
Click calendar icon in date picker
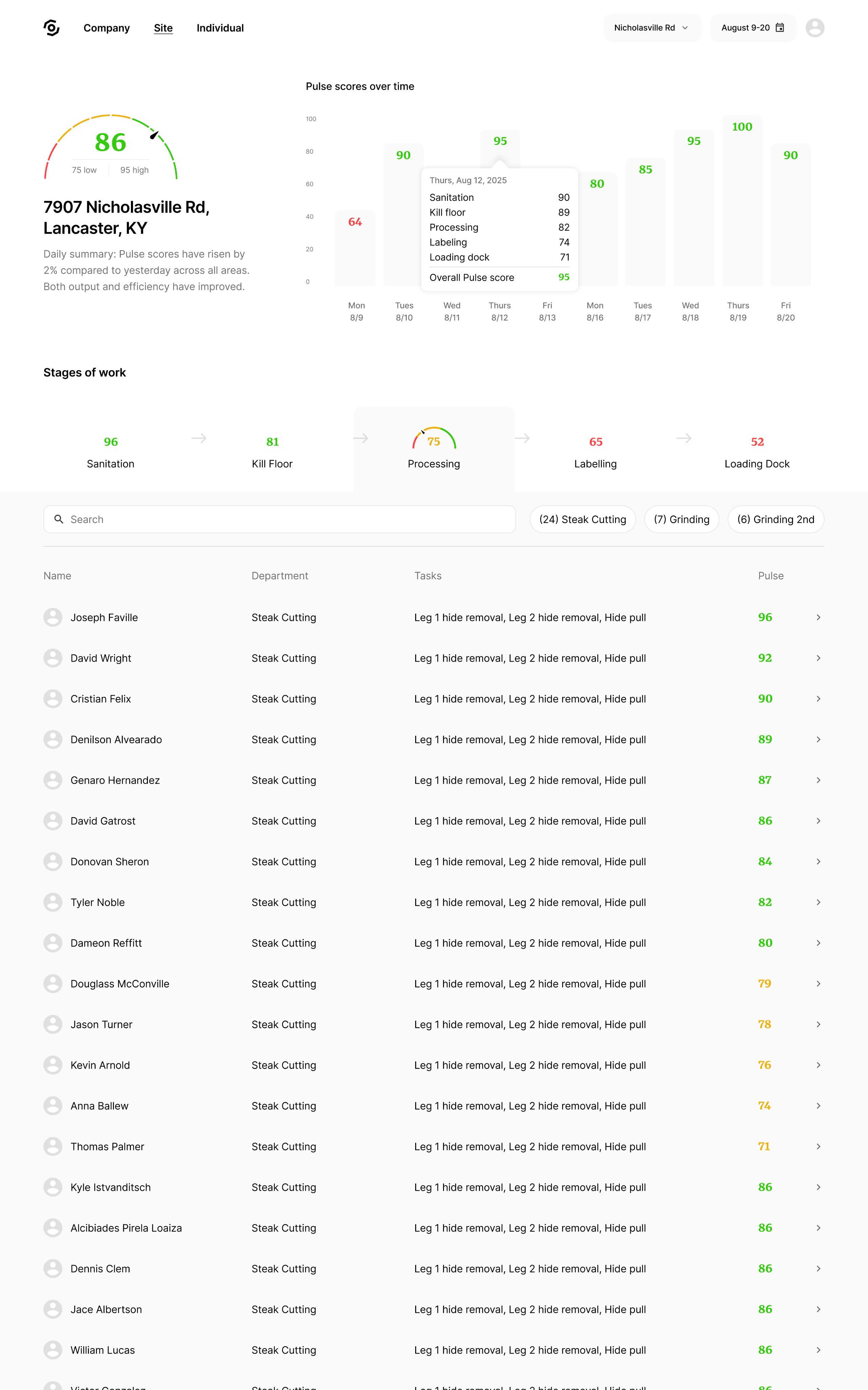[x=779, y=27]
